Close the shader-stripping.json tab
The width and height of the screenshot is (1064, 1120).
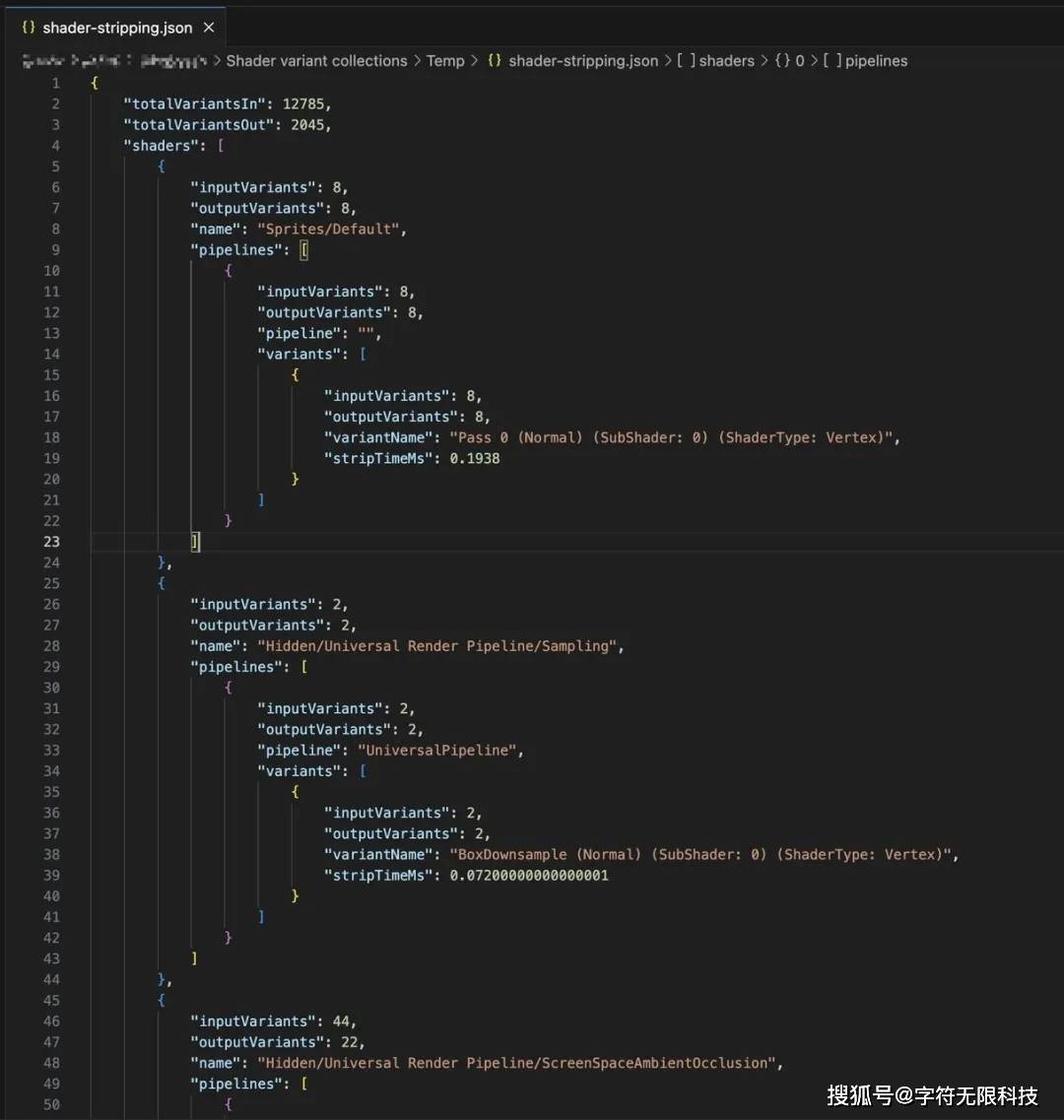coord(207,28)
